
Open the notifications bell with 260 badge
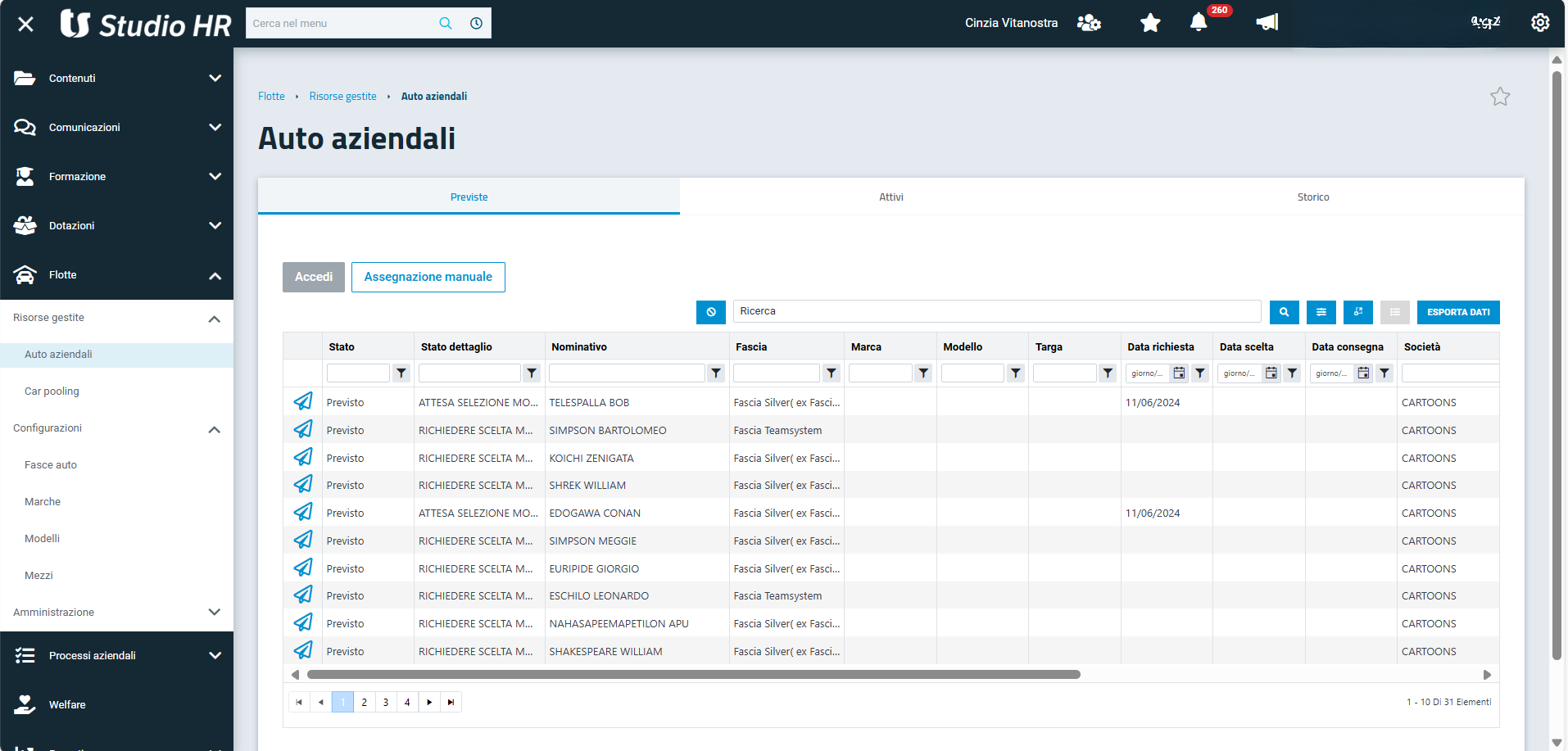[x=1199, y=23]
